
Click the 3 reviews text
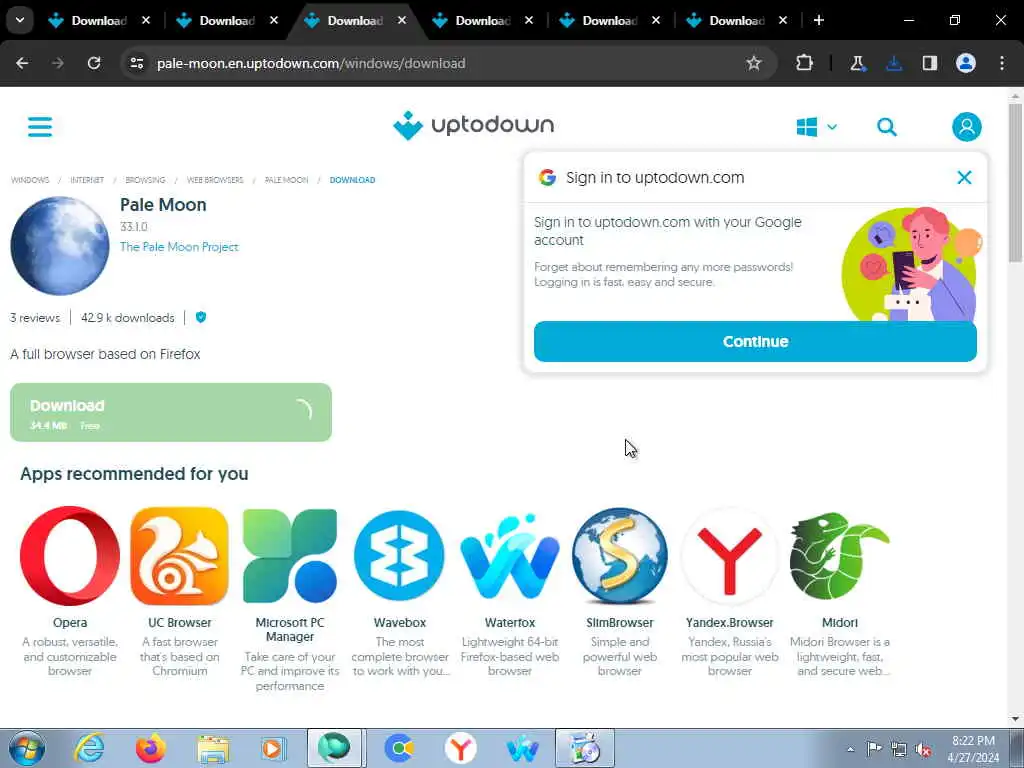pyautogui.click(x=35, y=318)
